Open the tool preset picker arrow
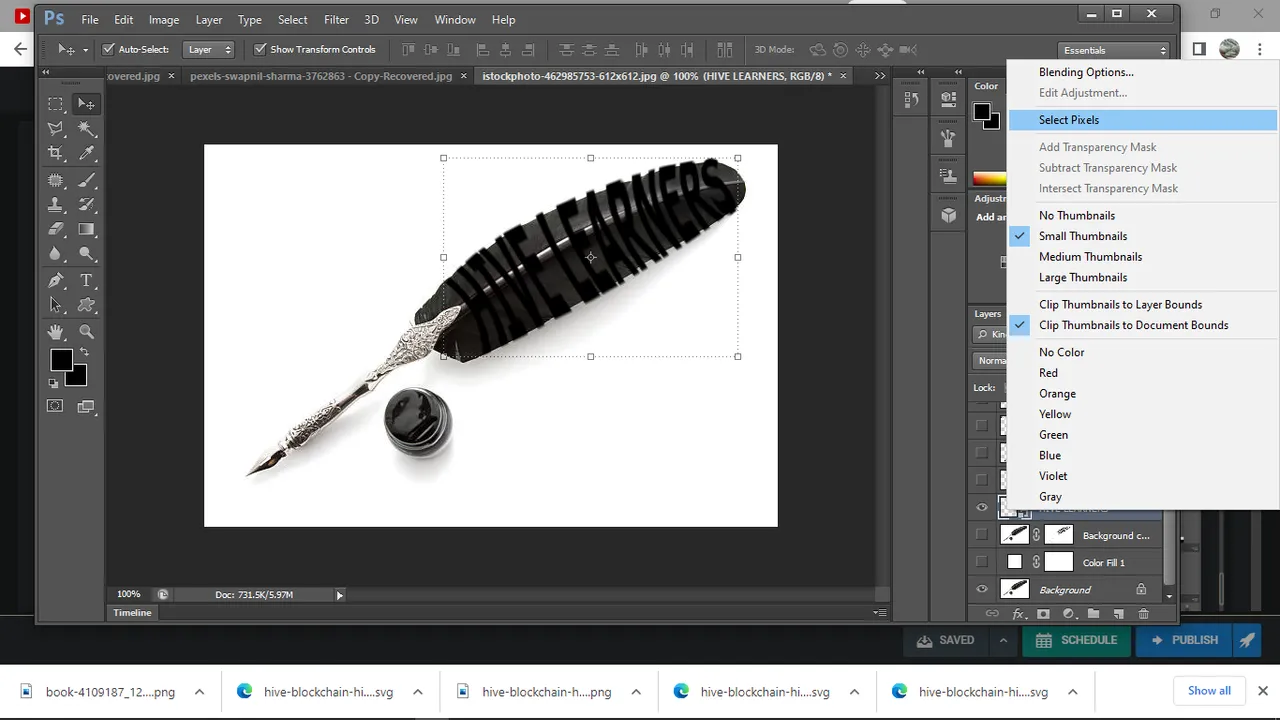The image size is (1280, 720). pos(85,50)
